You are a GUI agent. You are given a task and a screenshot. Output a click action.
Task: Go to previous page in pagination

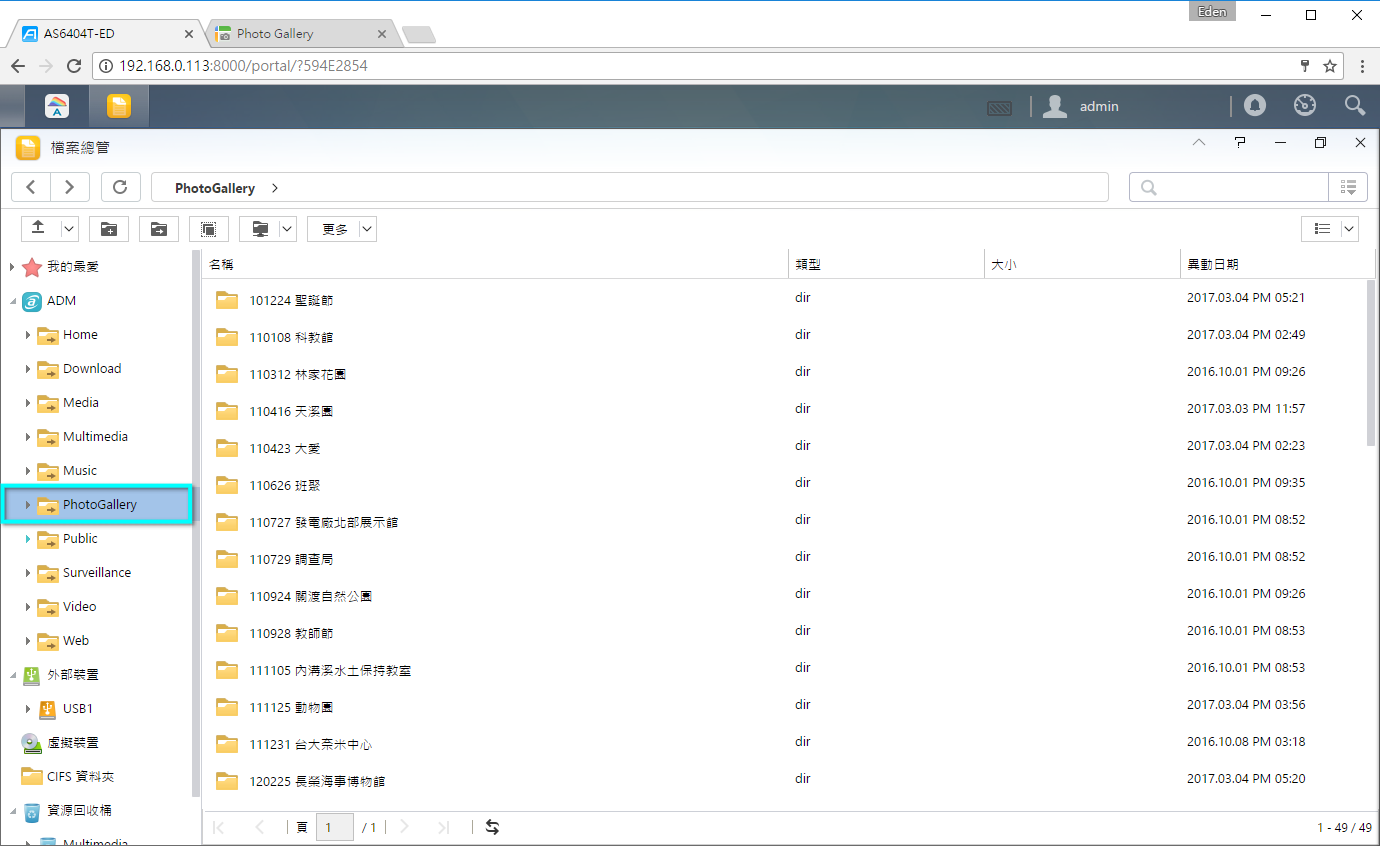[260, 827]
